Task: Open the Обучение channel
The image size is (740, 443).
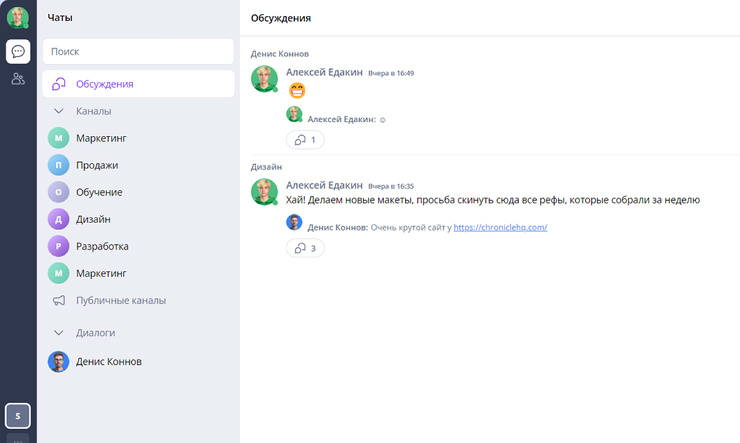Action: 99,192
